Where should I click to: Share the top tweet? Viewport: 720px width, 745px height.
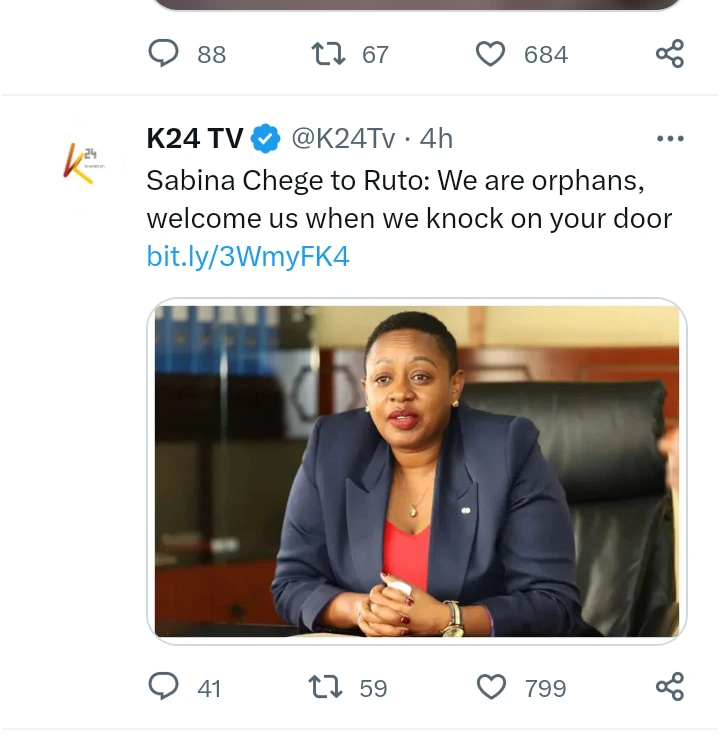[670, 53]
